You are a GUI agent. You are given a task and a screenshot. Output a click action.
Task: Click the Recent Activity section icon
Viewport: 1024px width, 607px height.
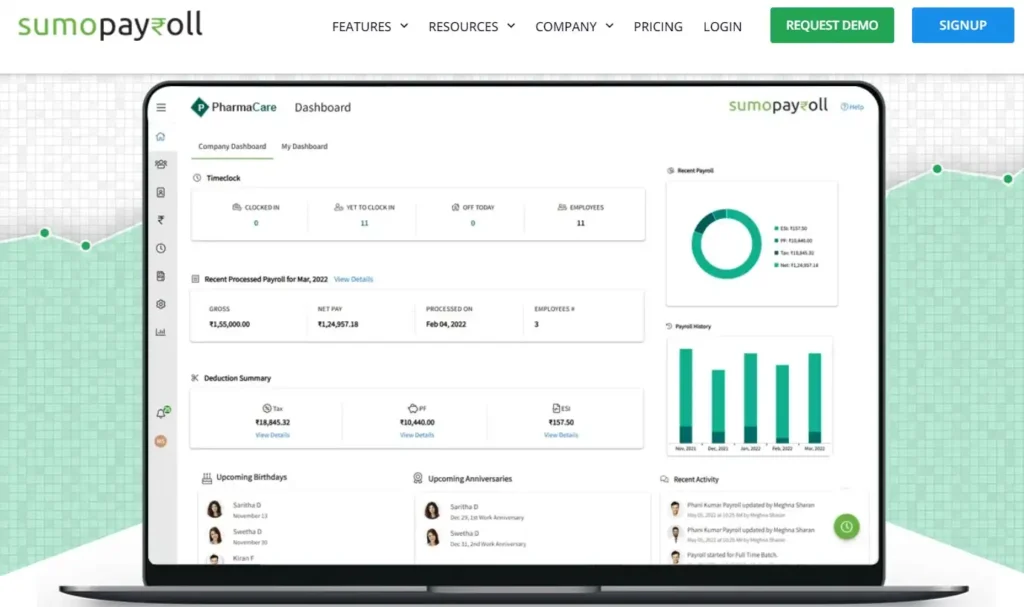[x=664, y=479]
